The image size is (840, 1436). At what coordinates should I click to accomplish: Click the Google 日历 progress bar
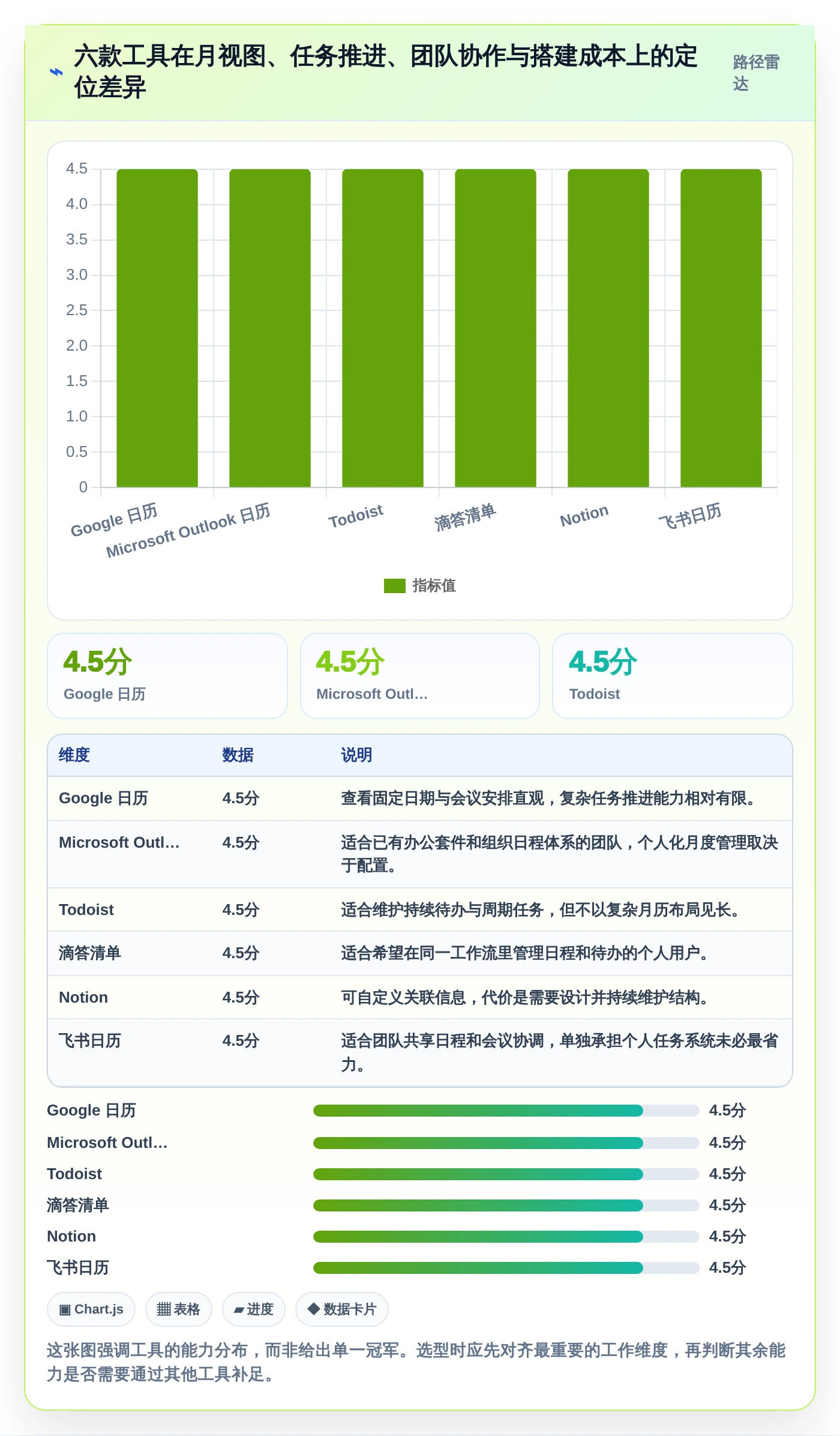pyautogui.click(x=506, y=1111)
